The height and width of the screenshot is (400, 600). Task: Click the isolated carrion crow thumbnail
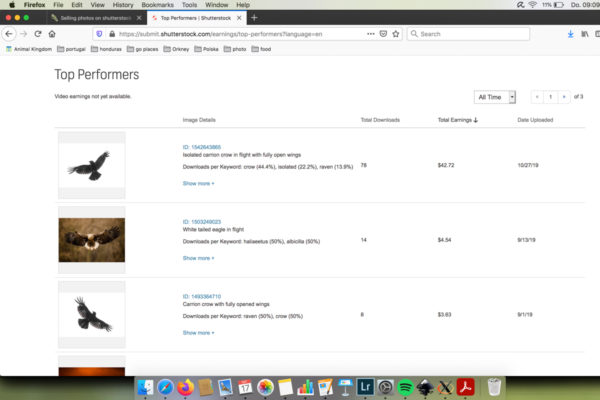(x=91, y=165)
